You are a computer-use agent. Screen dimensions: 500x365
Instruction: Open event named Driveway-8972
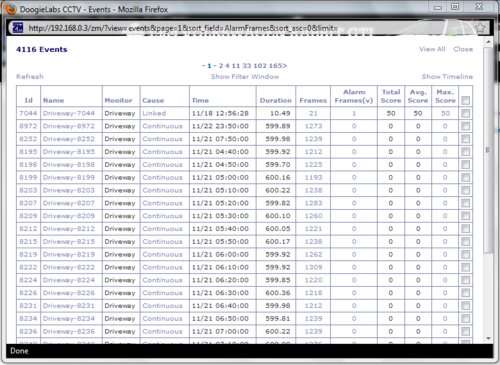(x=69, y=126)
